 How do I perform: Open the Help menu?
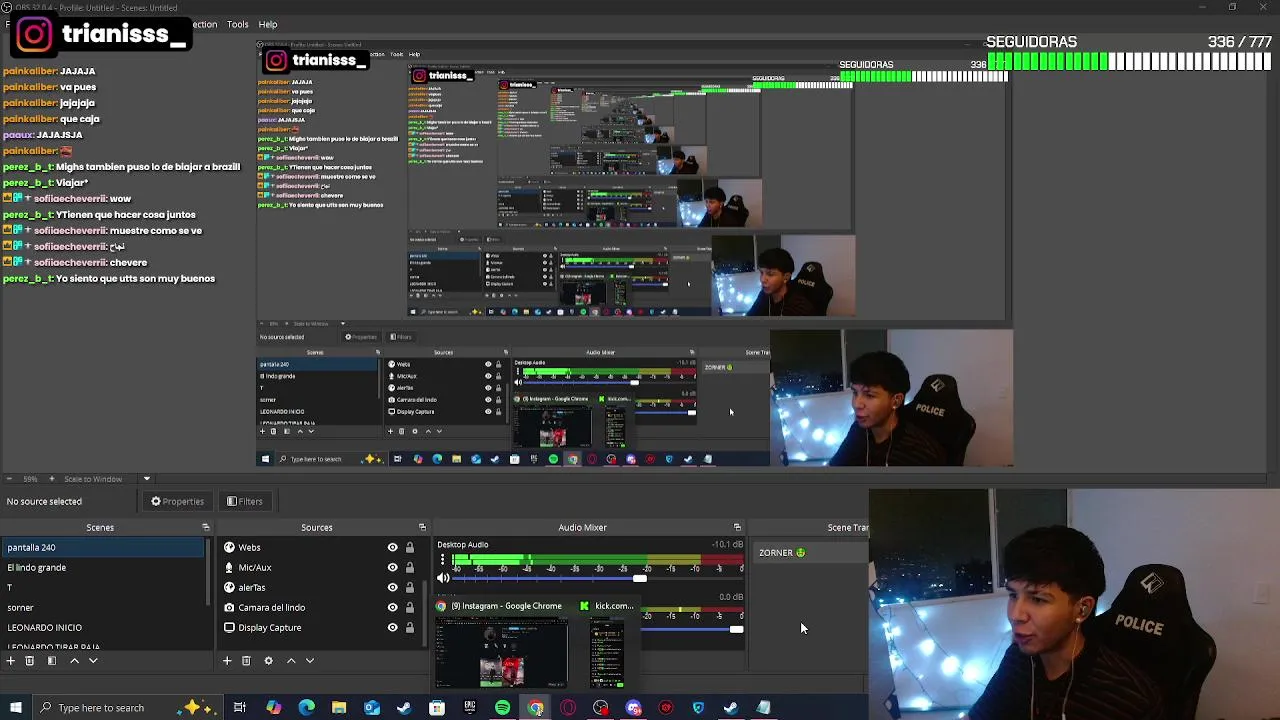pyautogui.click(x=268, y=24)
